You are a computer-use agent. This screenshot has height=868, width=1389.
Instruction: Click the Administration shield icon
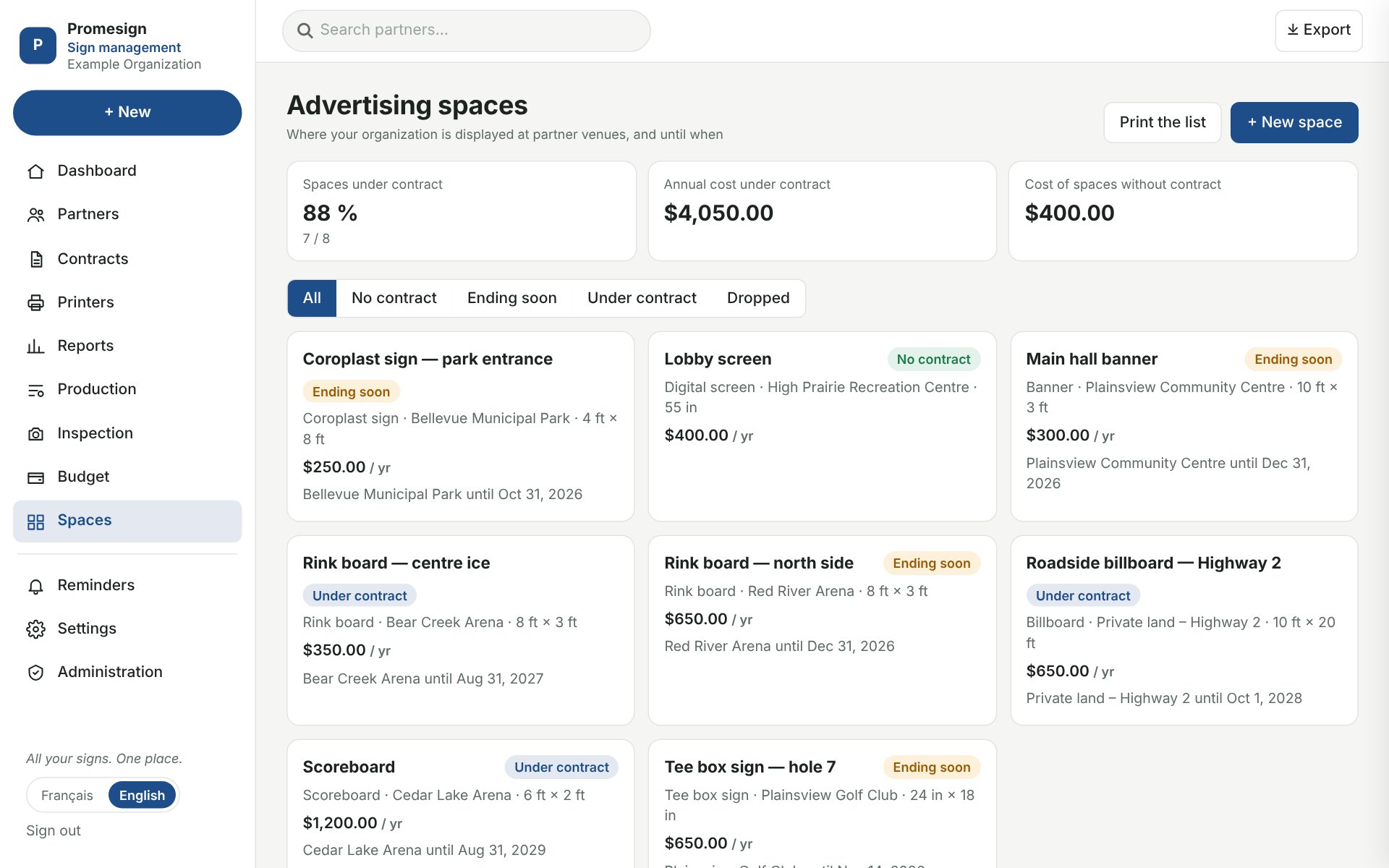point(35,673)
